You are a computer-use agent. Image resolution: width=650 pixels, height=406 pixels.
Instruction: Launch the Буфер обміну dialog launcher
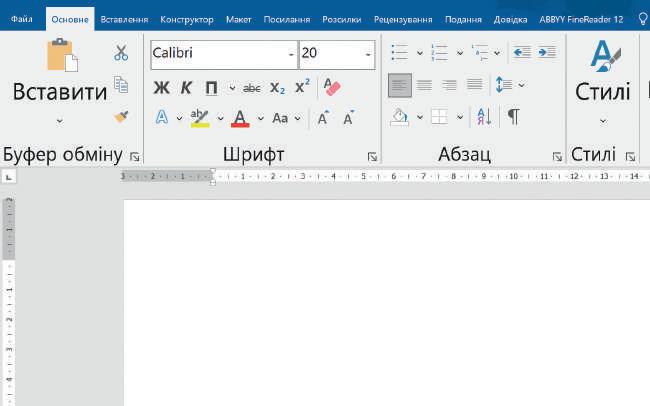(x=134, y=157)
